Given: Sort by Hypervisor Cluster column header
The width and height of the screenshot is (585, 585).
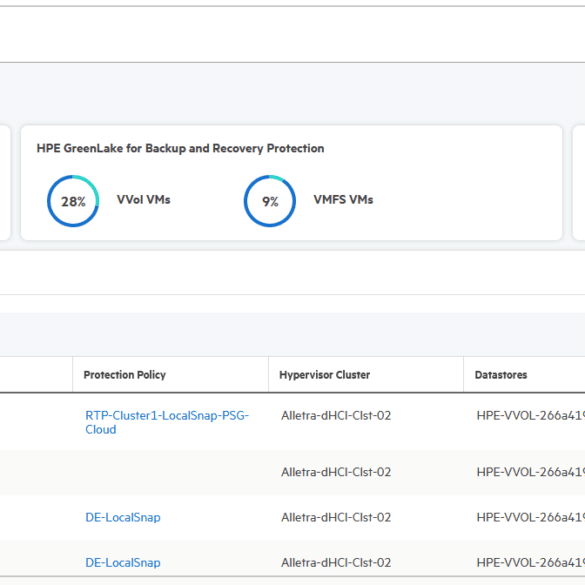Looking at the screenshot, I should click(325, 375).
